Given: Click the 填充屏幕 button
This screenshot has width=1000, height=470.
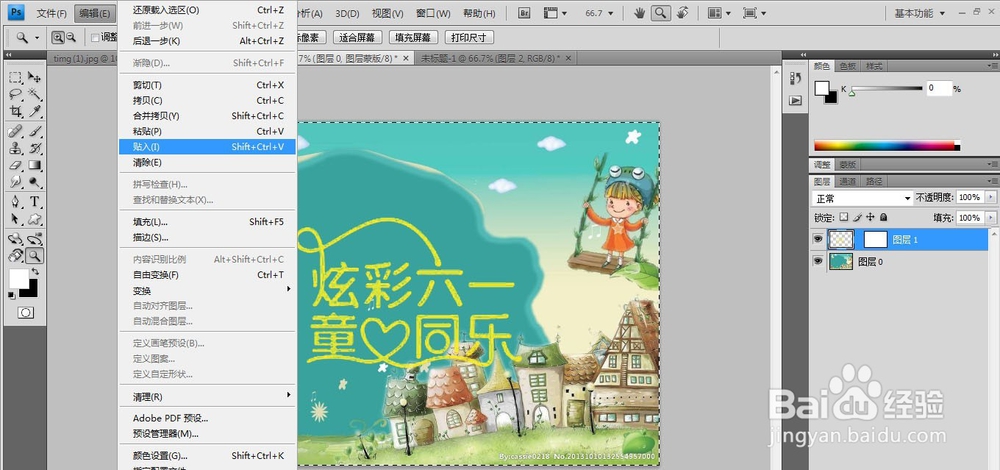Looking at the screenshot, I should click(413, 38).
